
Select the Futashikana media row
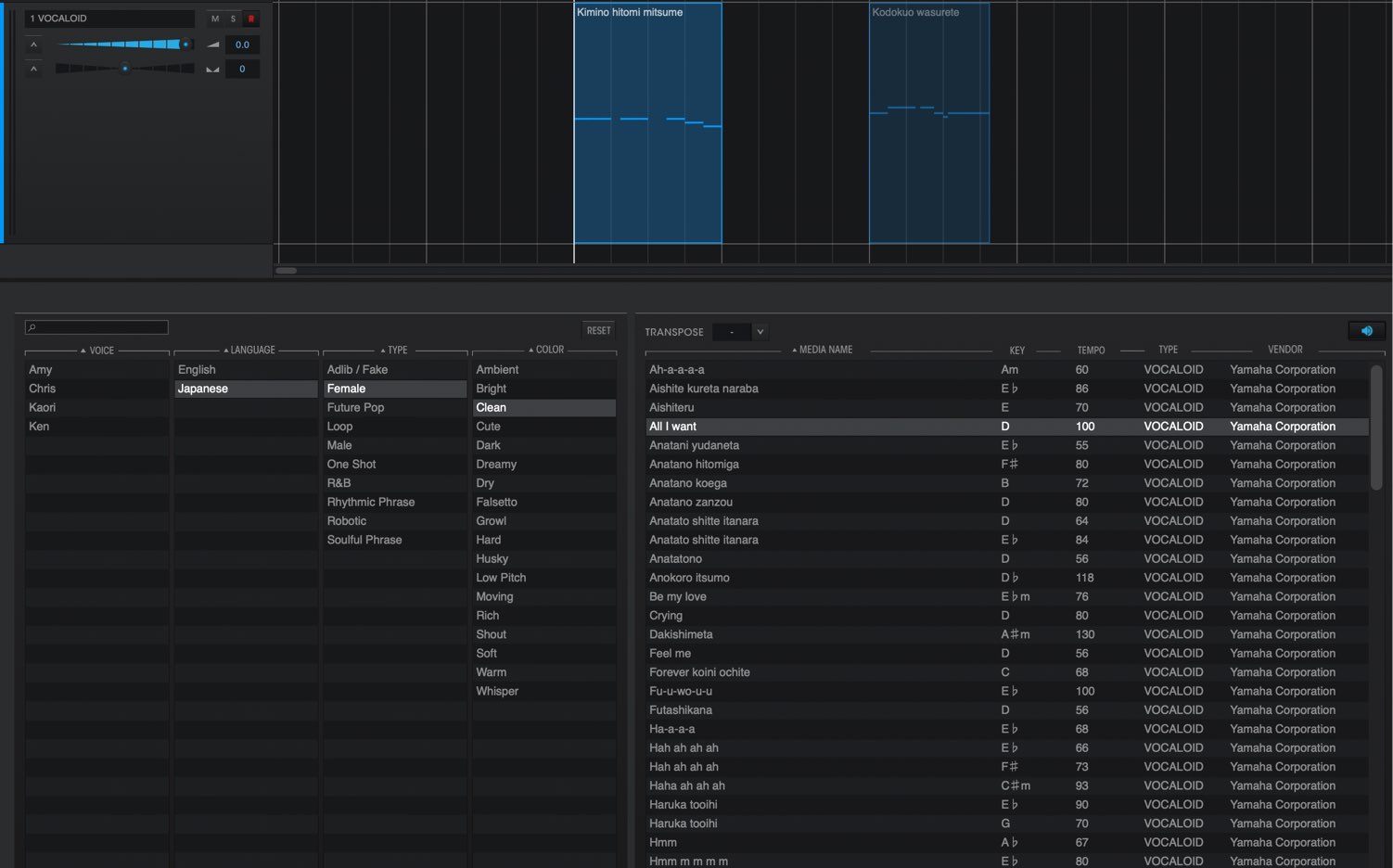(x=1007, y=710)
